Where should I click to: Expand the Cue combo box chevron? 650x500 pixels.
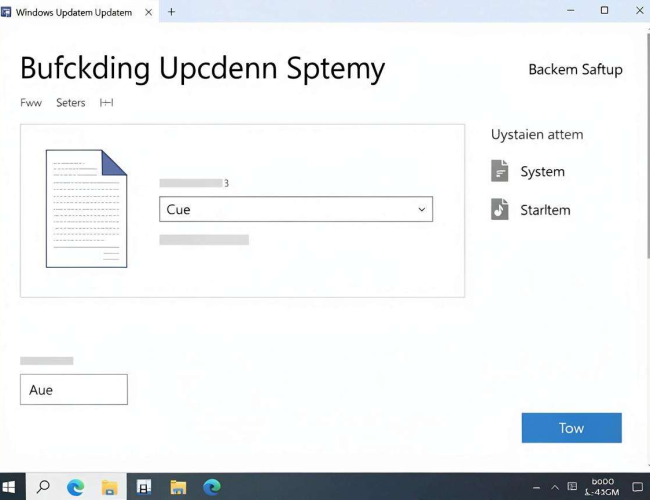point(422,209)
